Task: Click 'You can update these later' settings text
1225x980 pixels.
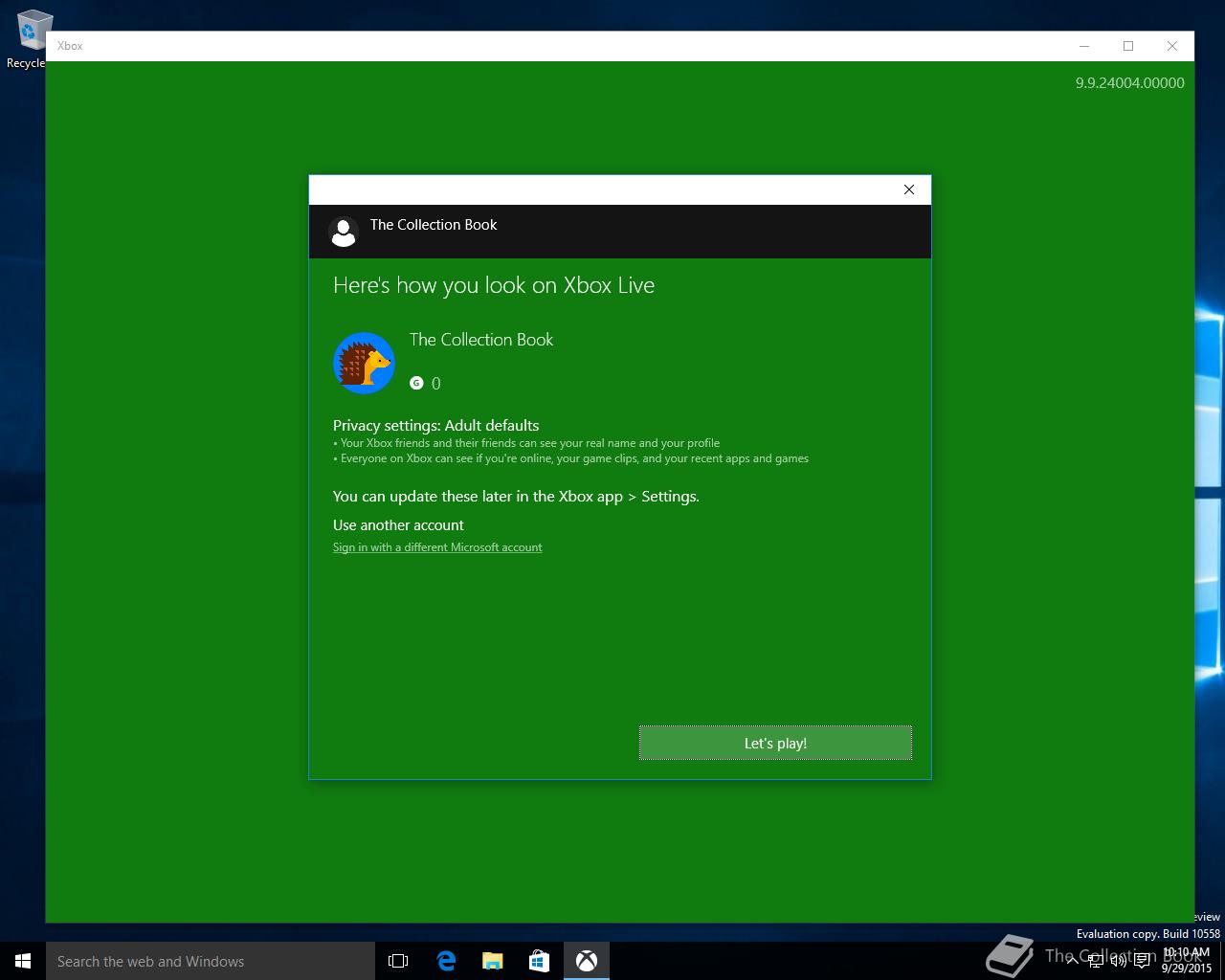Action: [x=516, y=496]
